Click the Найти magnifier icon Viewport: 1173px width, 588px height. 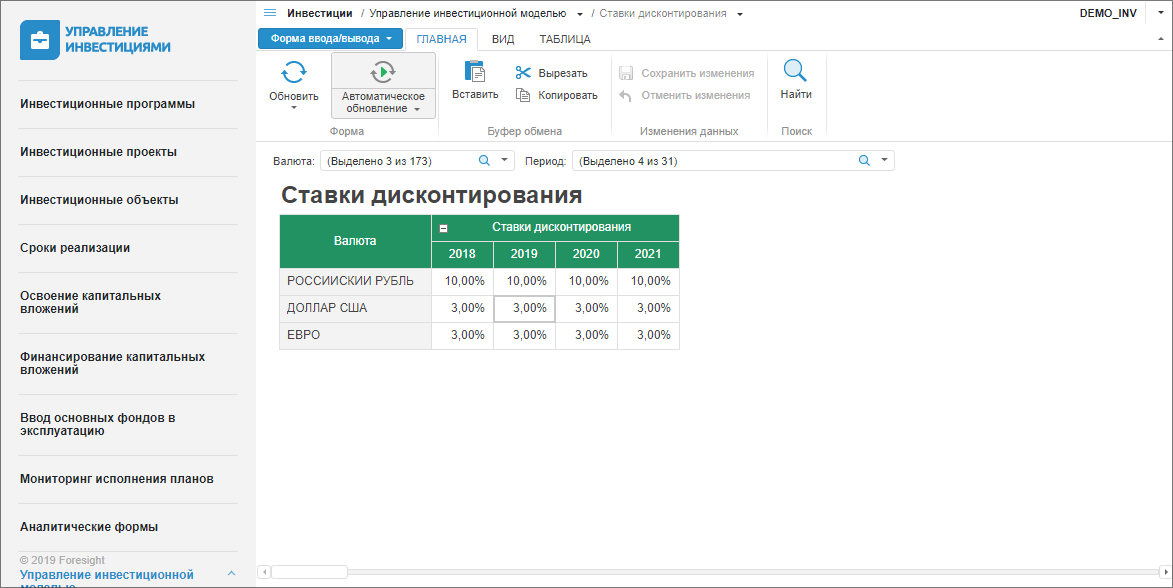795,70
